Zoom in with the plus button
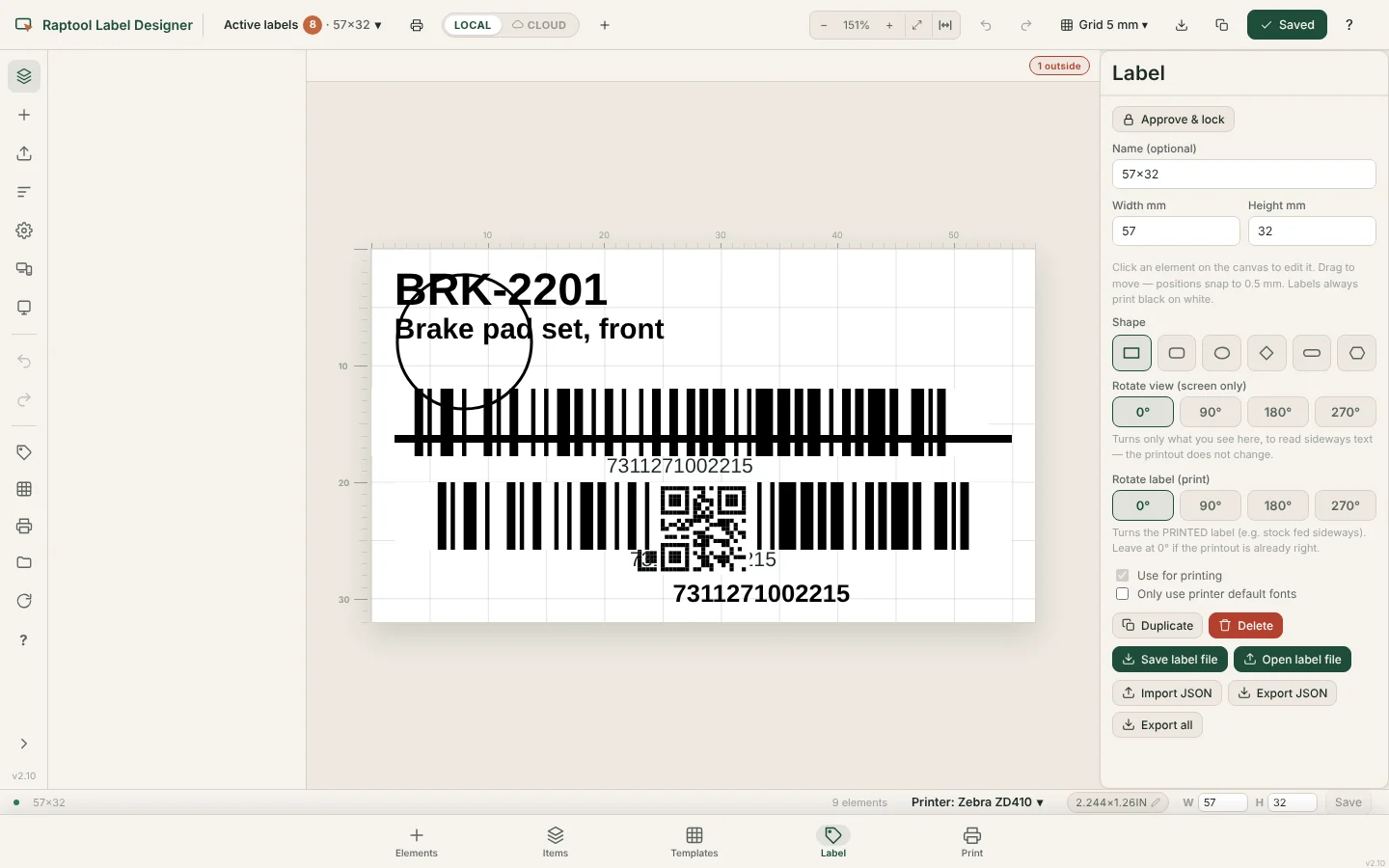The image size is (1389, 868). 889,25
